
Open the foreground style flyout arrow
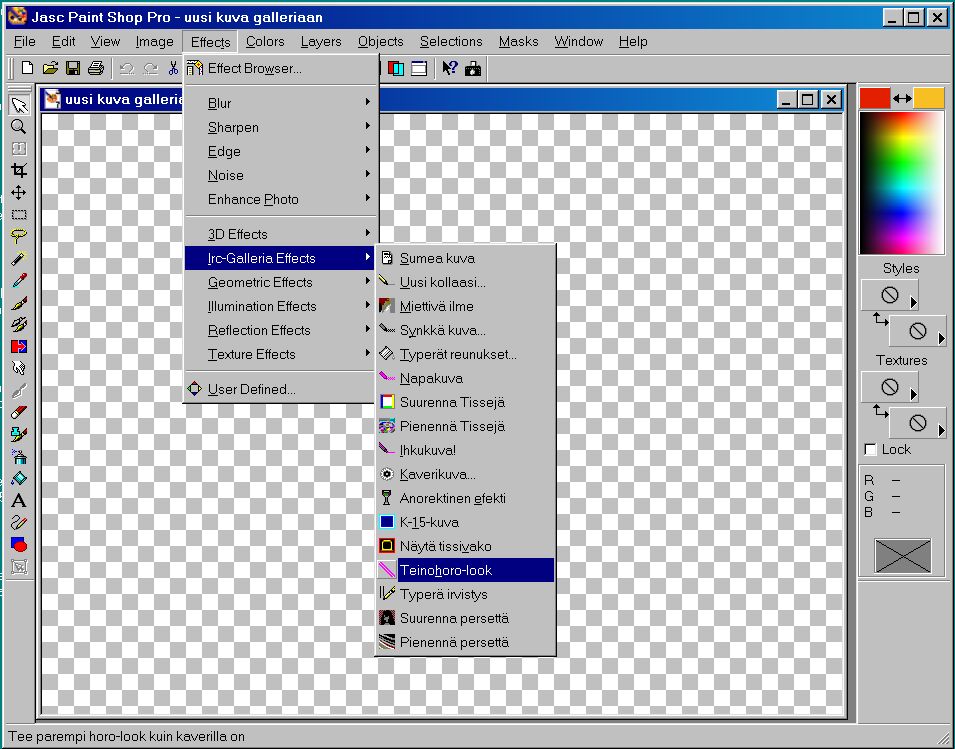tap(913, 302)
